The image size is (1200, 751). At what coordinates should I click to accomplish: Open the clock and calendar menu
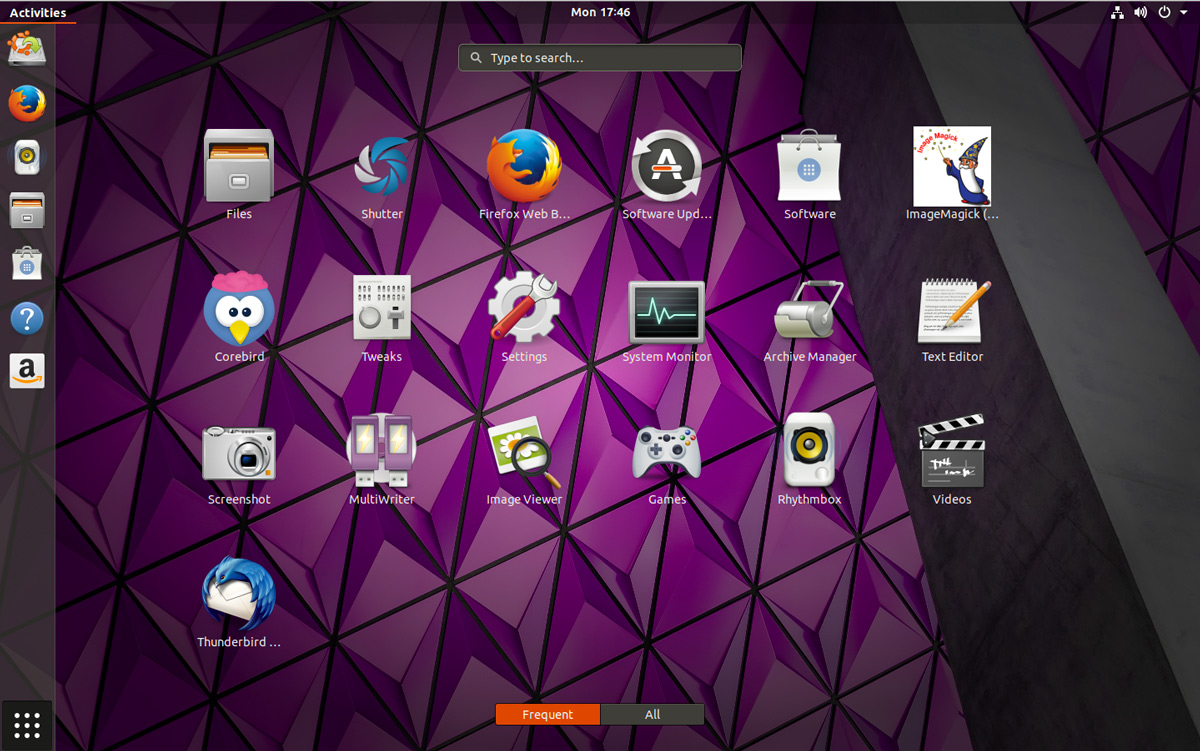click(600, 13)
